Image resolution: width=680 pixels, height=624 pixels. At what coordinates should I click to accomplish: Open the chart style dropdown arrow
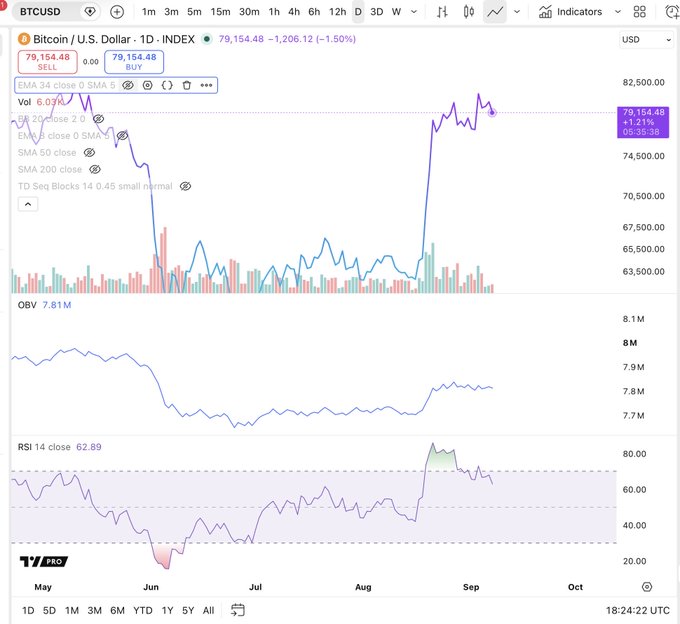[517, 12]
